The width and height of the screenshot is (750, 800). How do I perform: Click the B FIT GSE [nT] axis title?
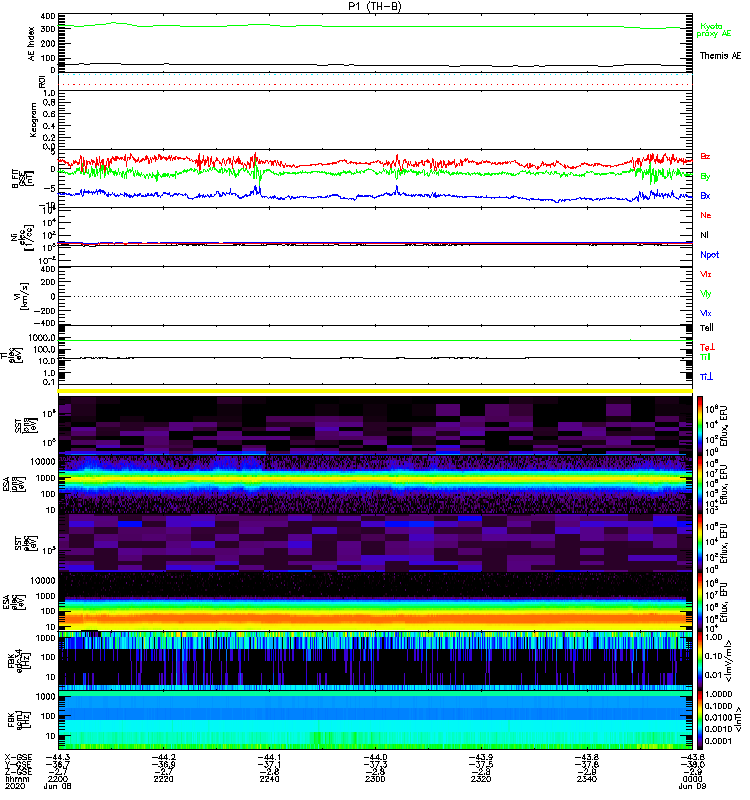(22, 179)
